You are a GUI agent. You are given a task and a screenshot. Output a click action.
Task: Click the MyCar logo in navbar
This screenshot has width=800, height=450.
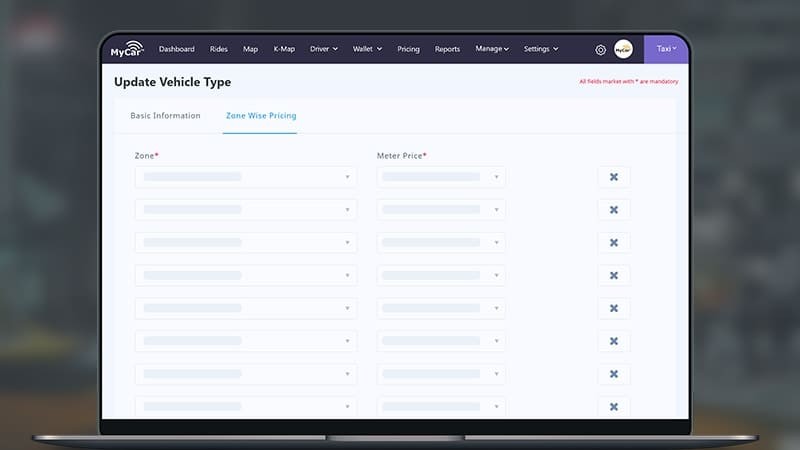click(x=127, y=48)
